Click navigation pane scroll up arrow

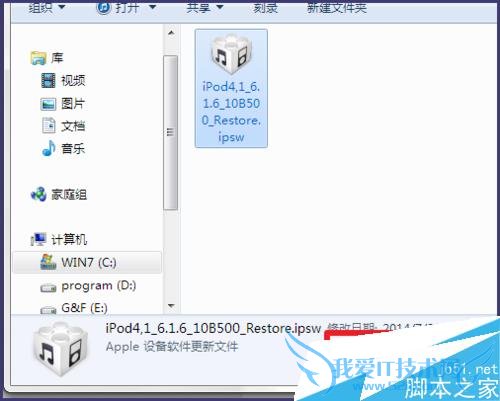(171, 33)
